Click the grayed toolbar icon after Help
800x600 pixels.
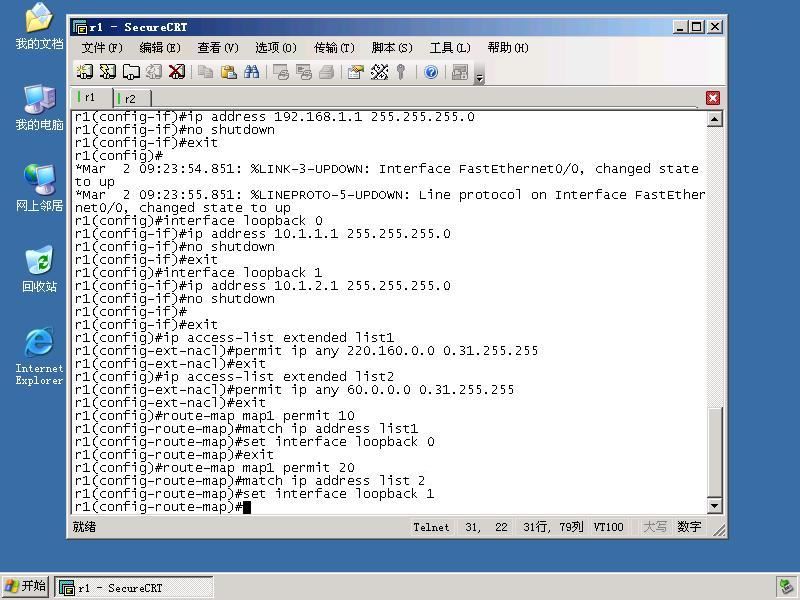pos(460,72)
